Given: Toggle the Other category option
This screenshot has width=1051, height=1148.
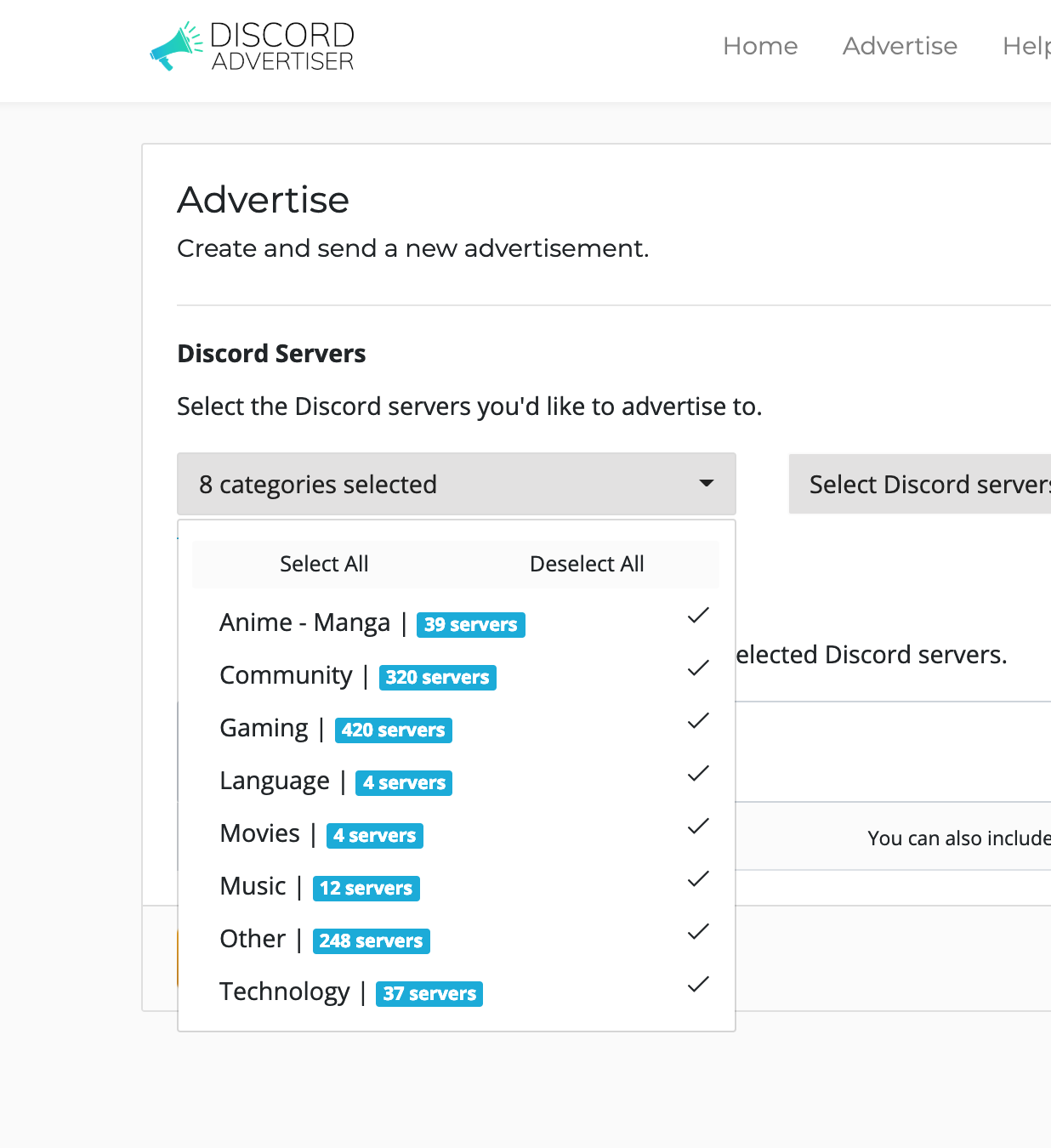Looking at the screenshot, I should click(457, 939).
